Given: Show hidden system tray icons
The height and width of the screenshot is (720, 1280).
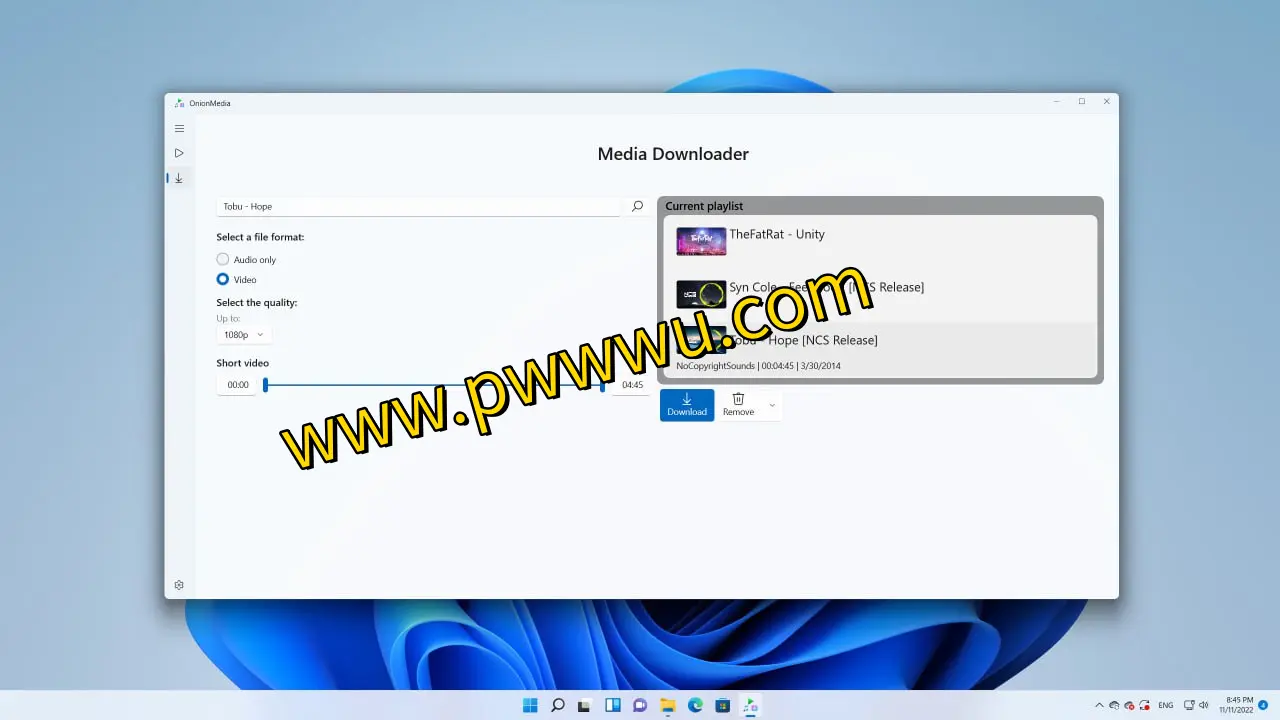Looking at the screenshot, I should pyautogui.click(x=1100, y=705).
